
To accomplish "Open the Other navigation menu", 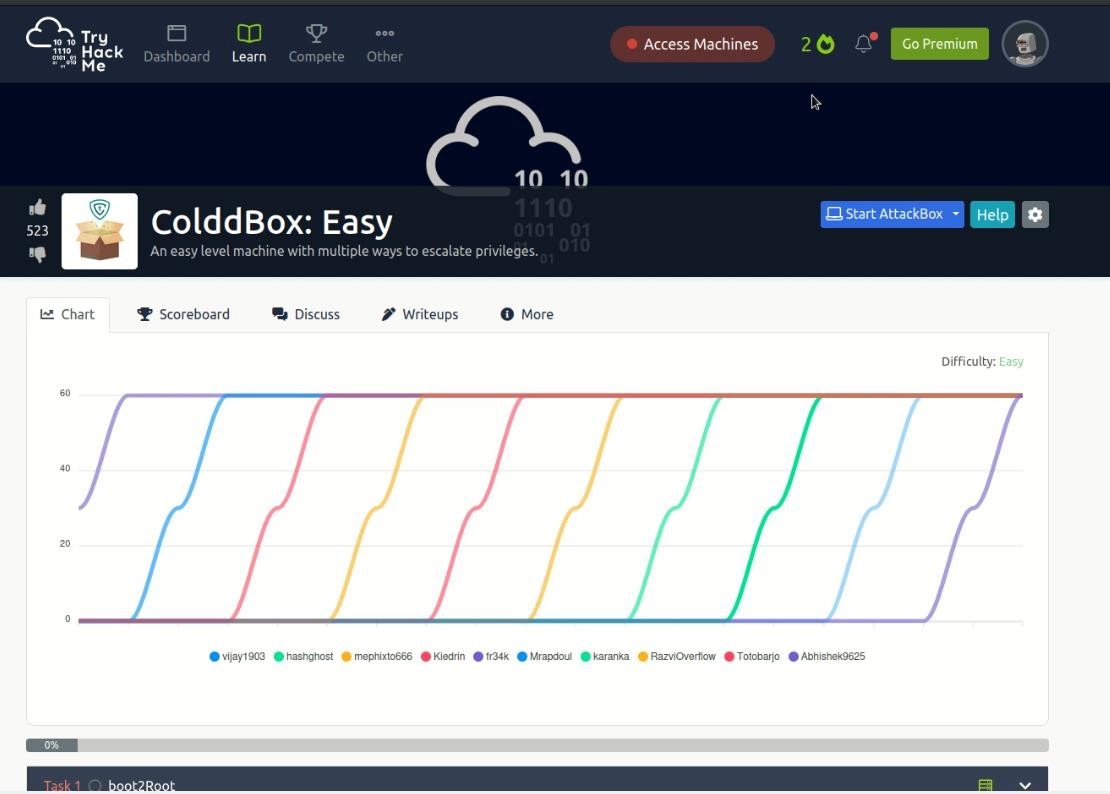I will click(384, 44).
